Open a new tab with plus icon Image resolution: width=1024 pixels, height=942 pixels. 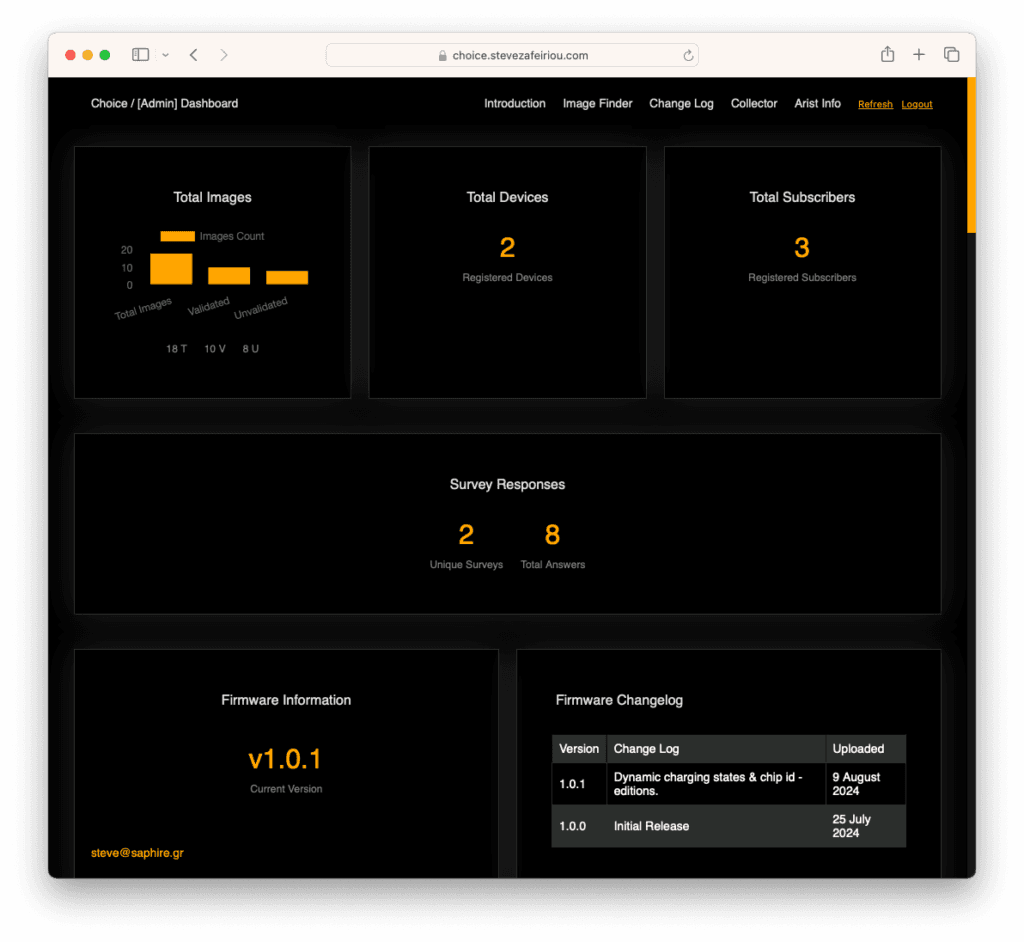[x=919, y=55]
